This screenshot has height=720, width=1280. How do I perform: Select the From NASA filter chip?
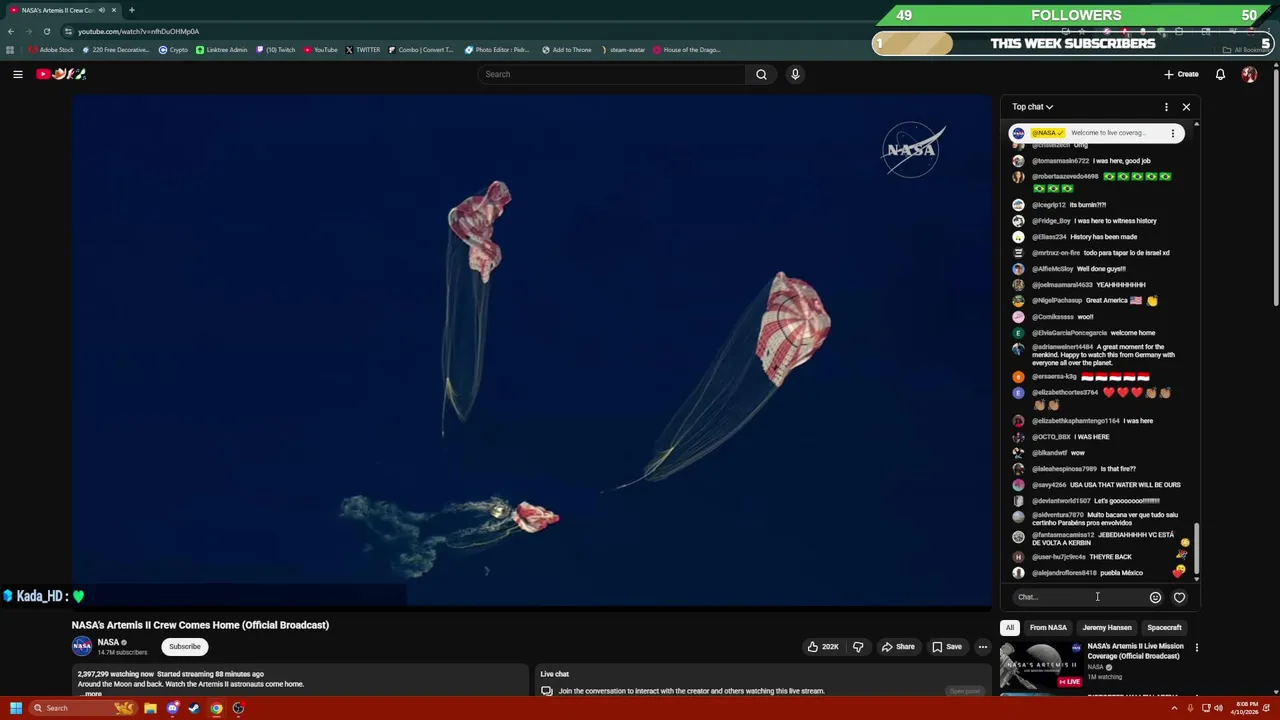point(1048,628)
